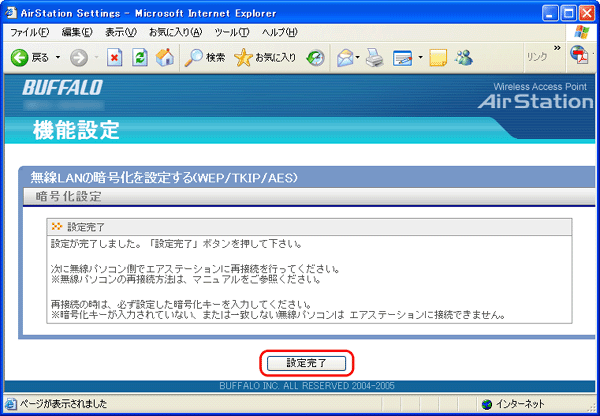Click the Stop loading icon
This screenshot has width=600, height=416.
[115, 58]
